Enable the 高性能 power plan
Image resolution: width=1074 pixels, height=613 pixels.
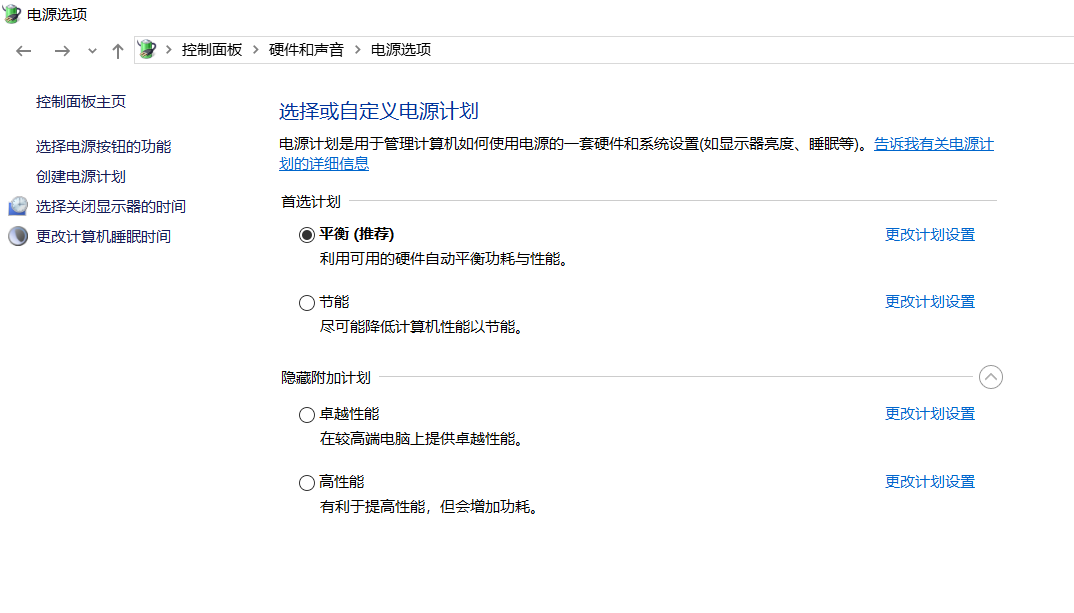click(x=307, y=482)
